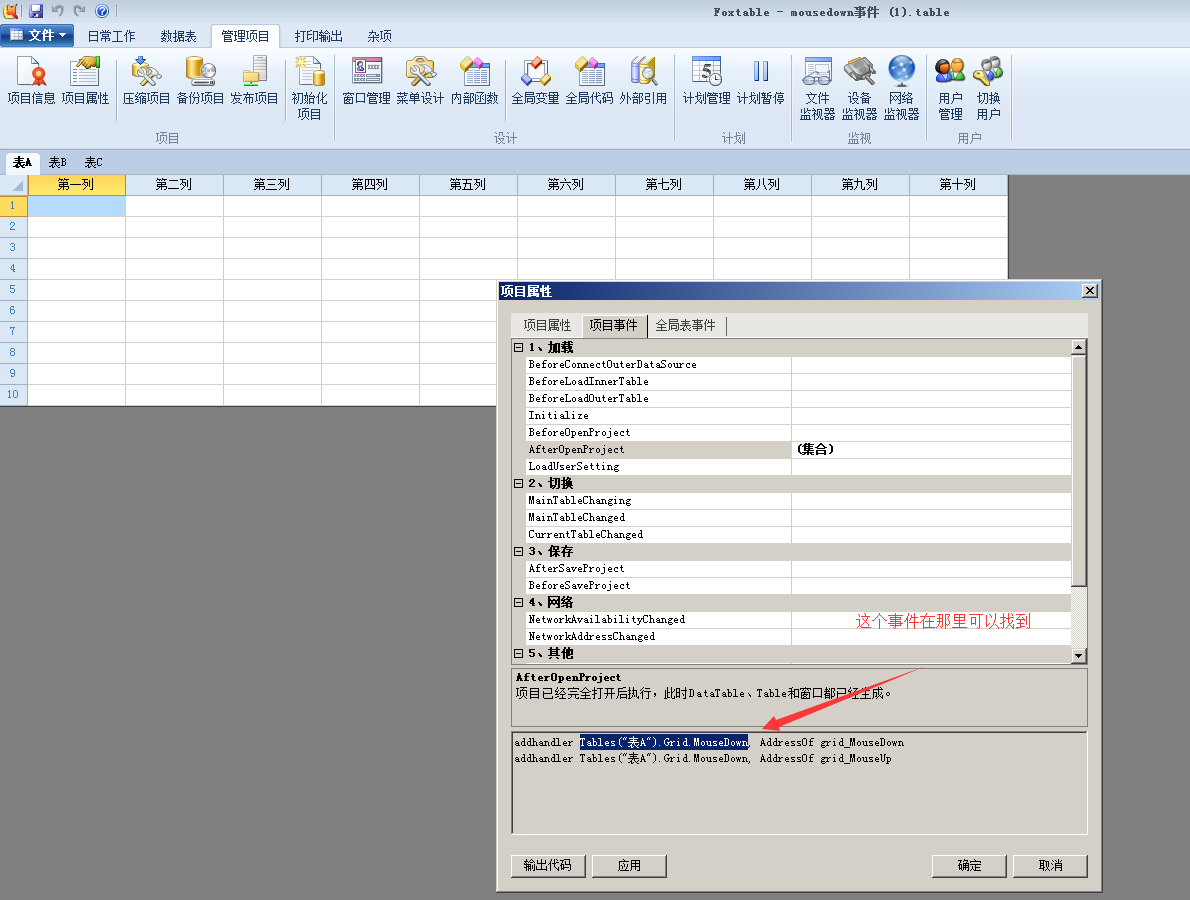Open the 设备监视器 device monitor

(x=859, y=89)
